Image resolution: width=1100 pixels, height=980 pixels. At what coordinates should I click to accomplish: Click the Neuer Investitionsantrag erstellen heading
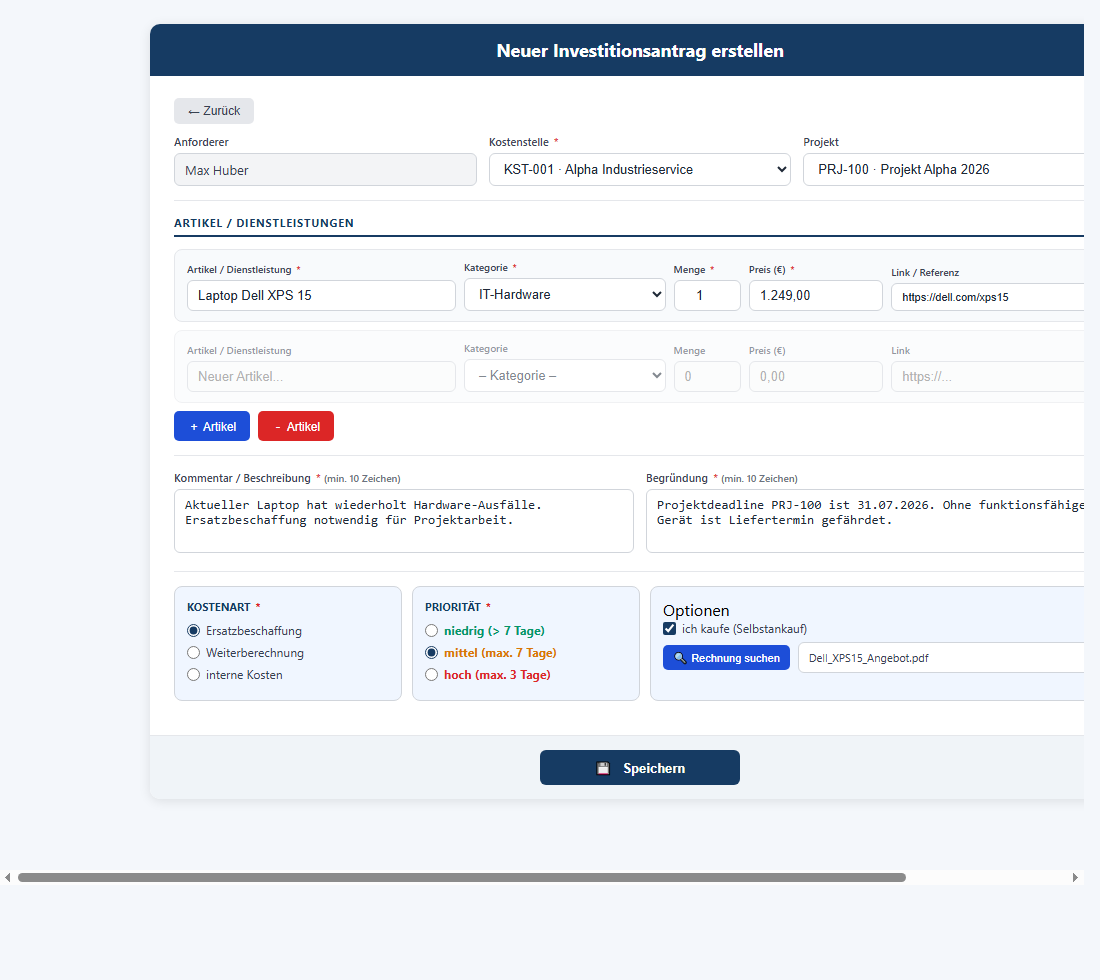click(x=640, y=51)
